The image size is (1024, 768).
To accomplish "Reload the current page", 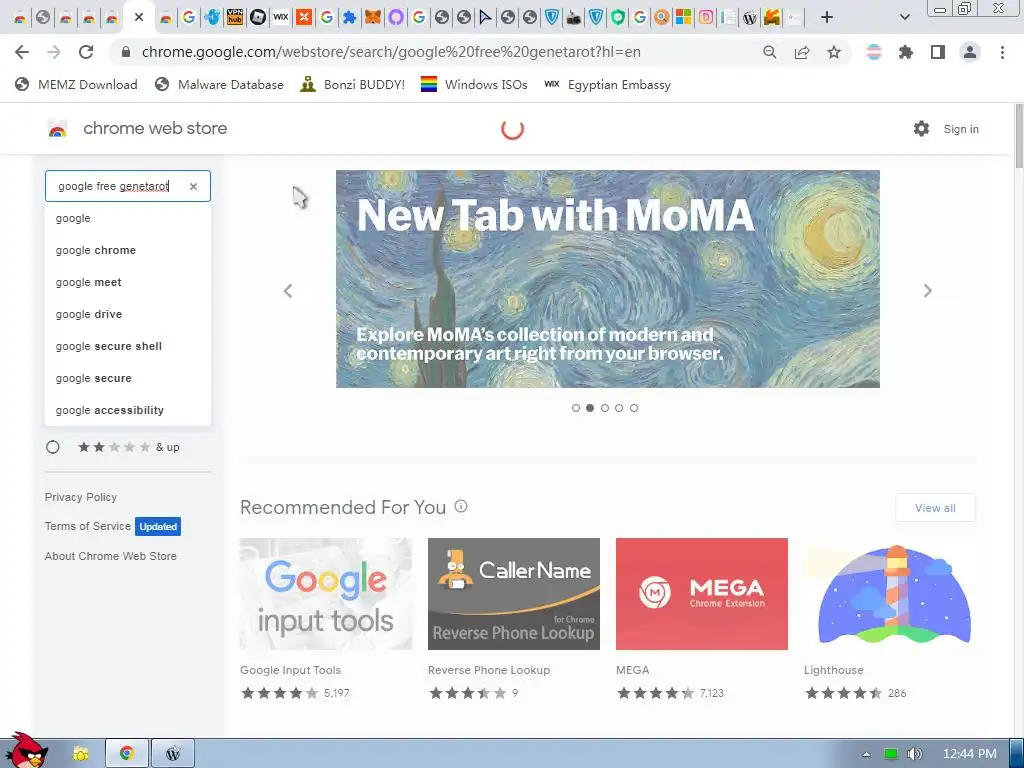I will click(86, 52).
